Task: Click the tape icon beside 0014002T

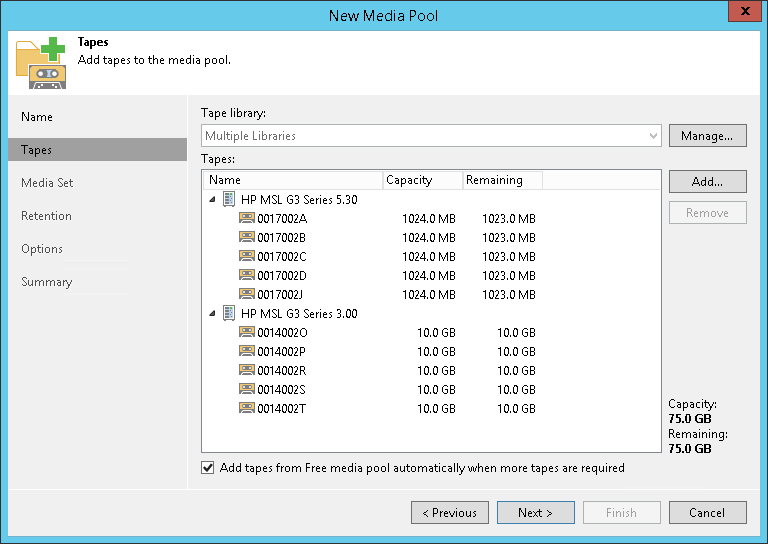Action: (247, 408)
